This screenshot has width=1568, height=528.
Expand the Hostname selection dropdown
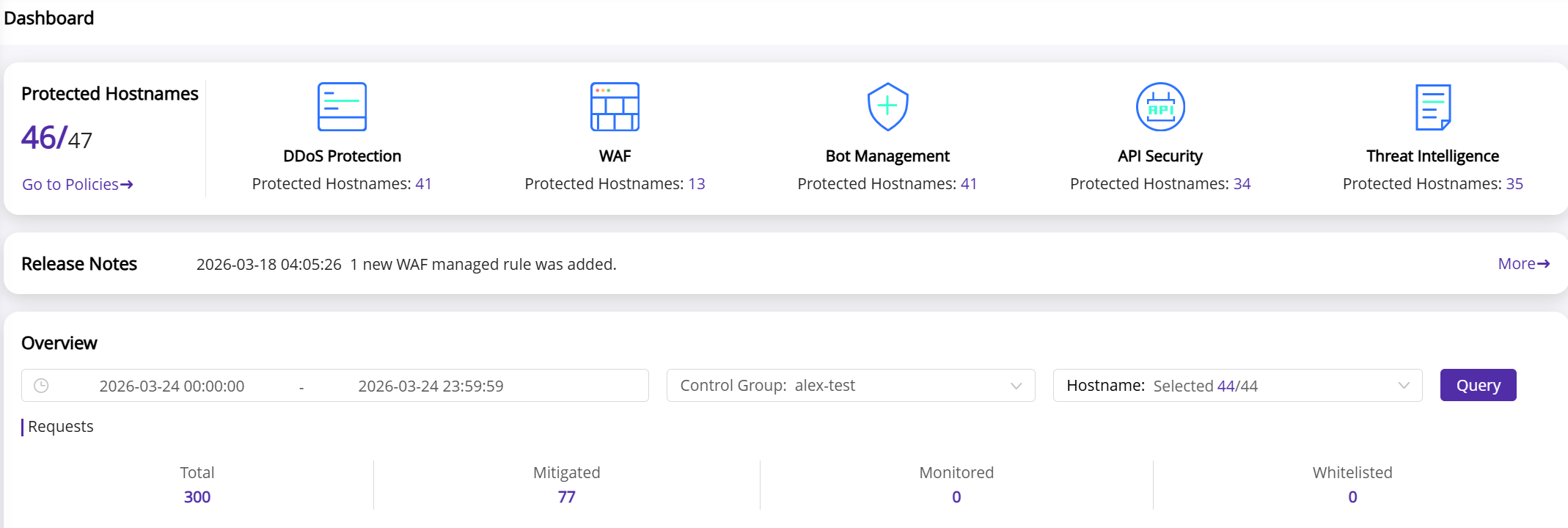1237,385
